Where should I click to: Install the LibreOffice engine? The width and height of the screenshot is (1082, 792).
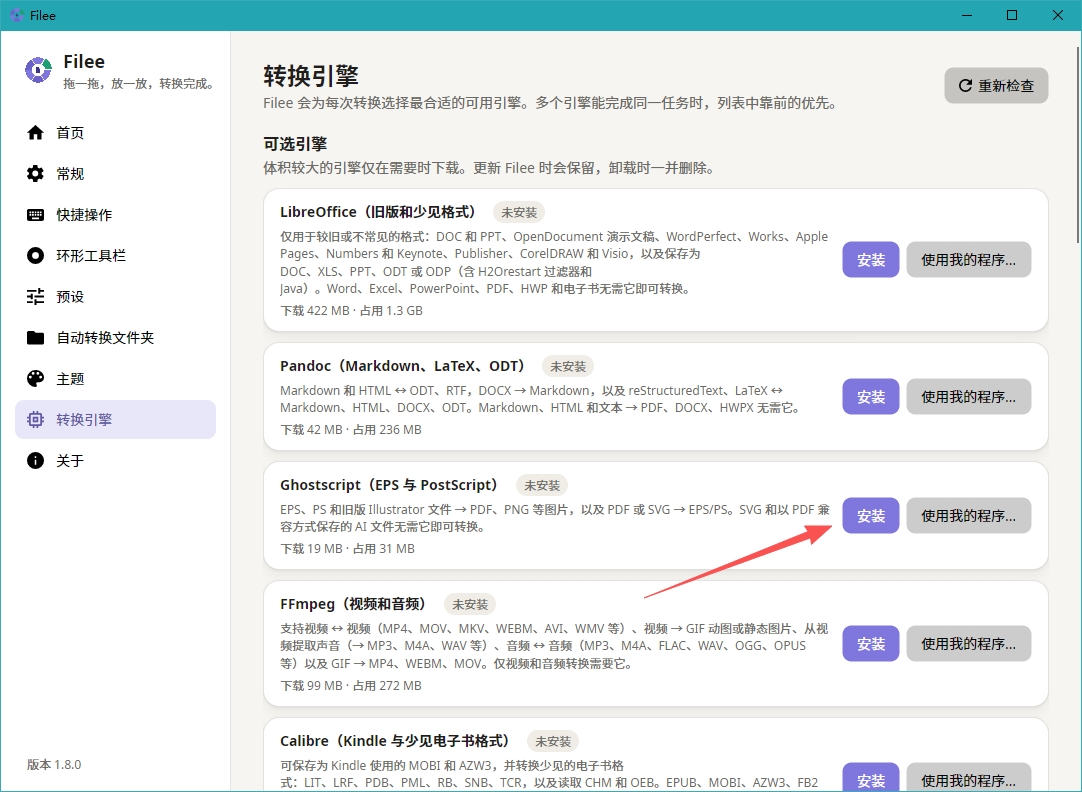(x=870, y=259)
